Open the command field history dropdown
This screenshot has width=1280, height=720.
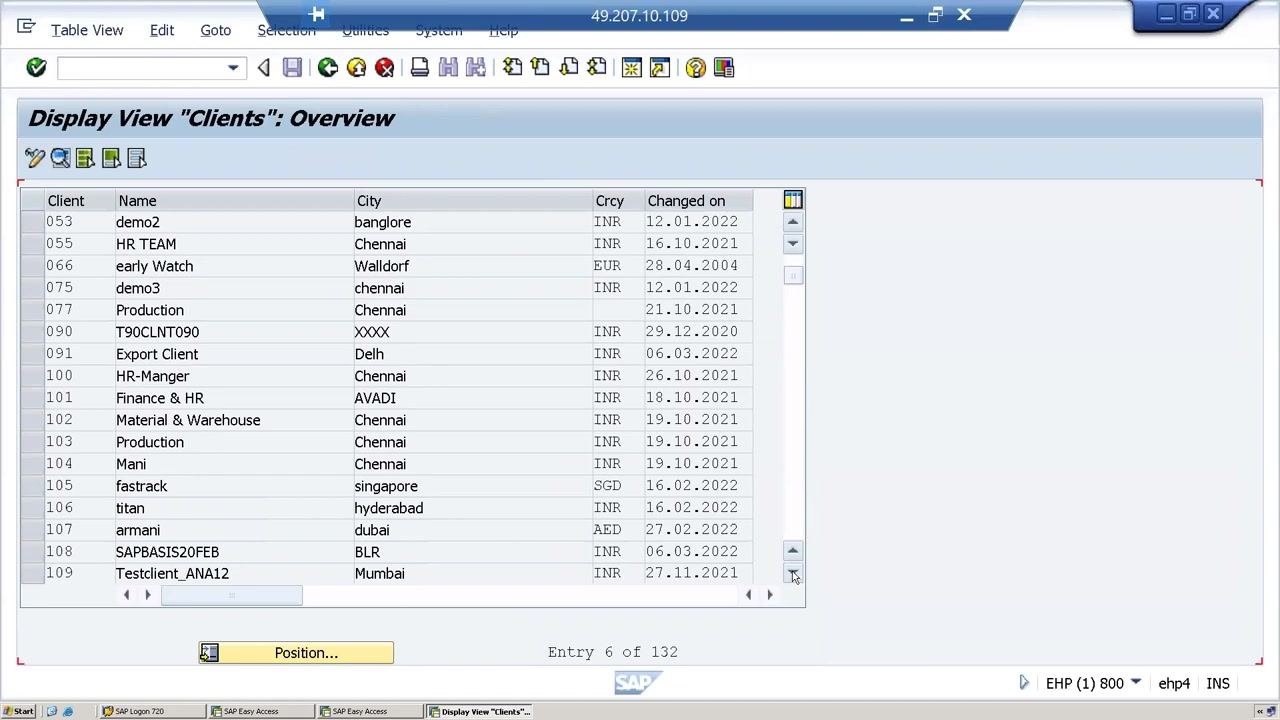(x=232, y=68)
